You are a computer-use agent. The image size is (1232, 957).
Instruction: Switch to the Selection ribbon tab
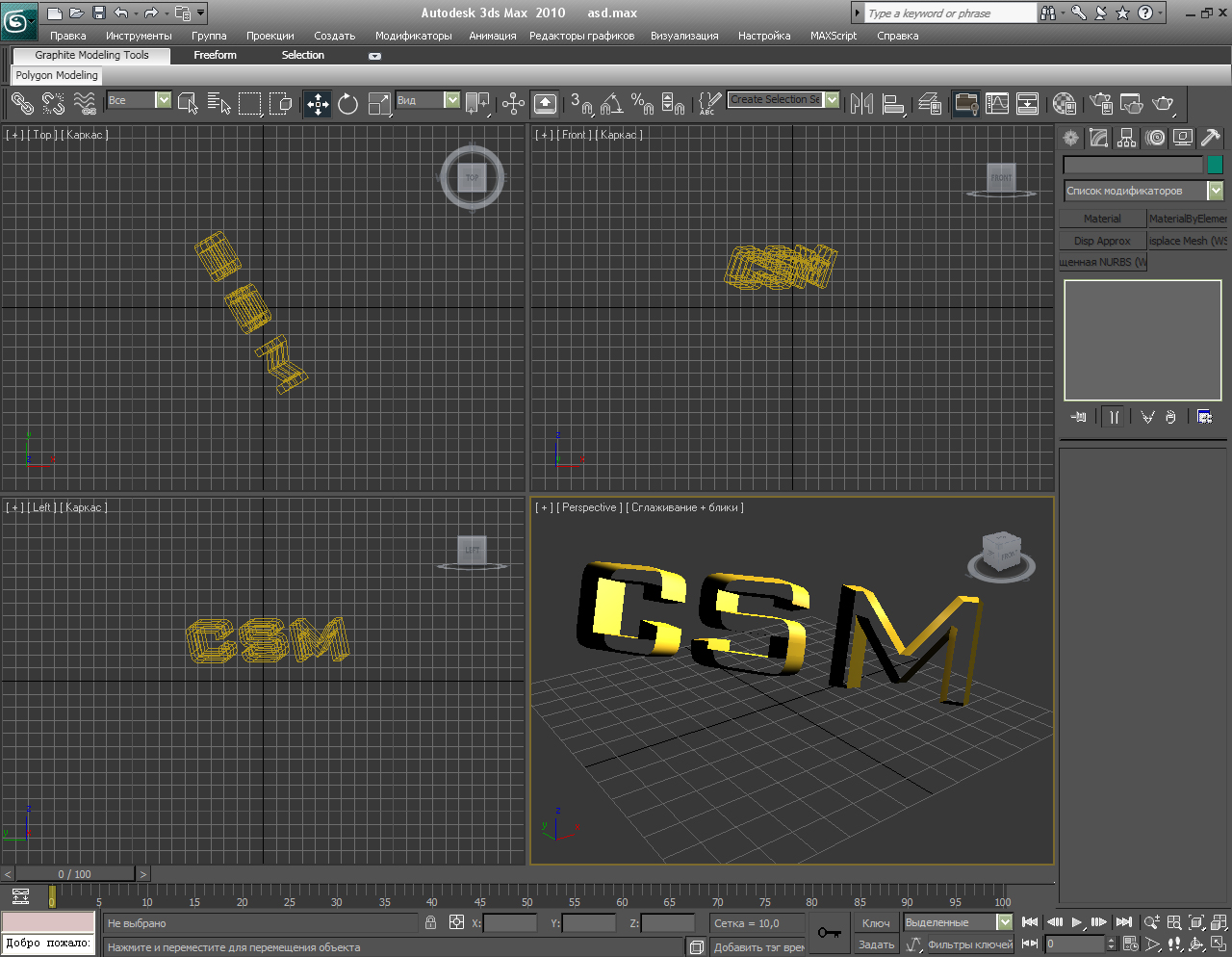point(303,55)
